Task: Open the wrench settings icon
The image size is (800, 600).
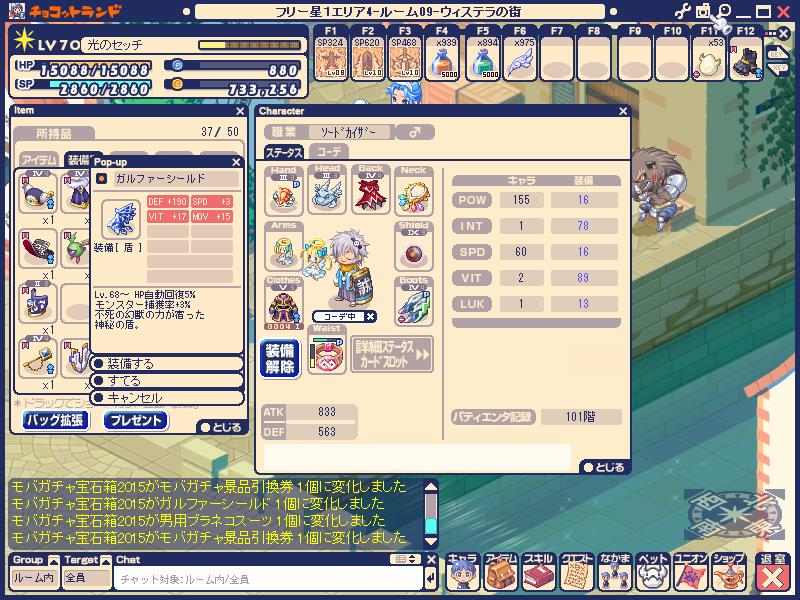Action: (682, 11)
